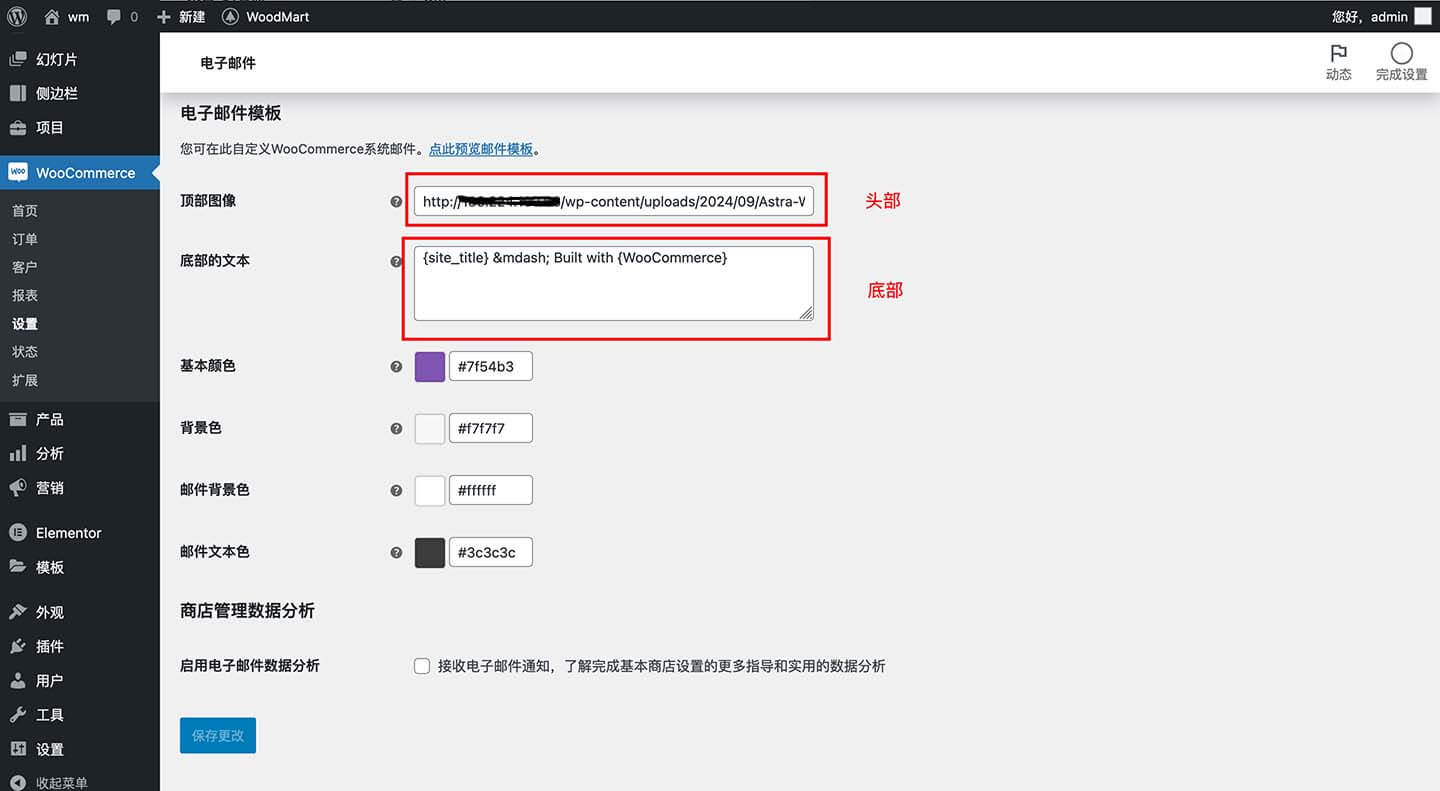Open the 点此预览邮件模板 link

(x=481, y=149)
